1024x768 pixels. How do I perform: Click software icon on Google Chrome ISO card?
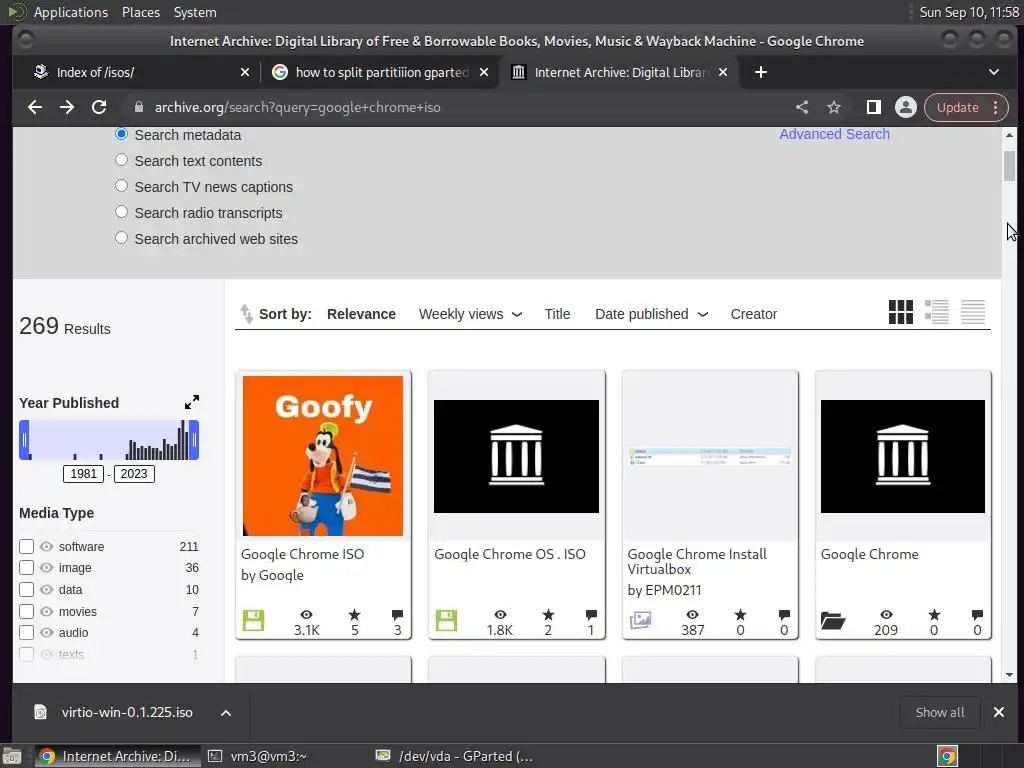click(x=253, y=620)
